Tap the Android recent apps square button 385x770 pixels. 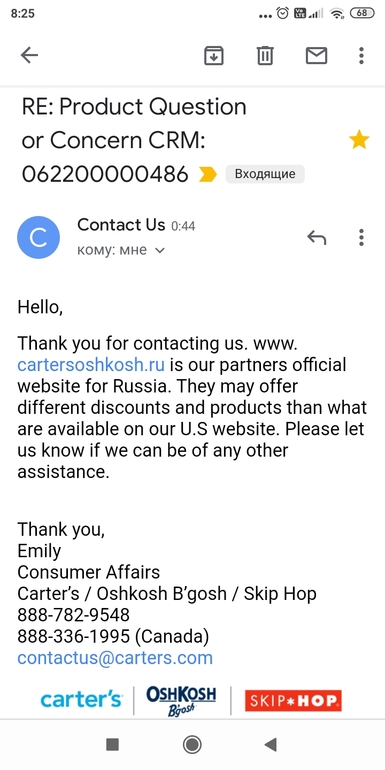click(x=112, y=744)
